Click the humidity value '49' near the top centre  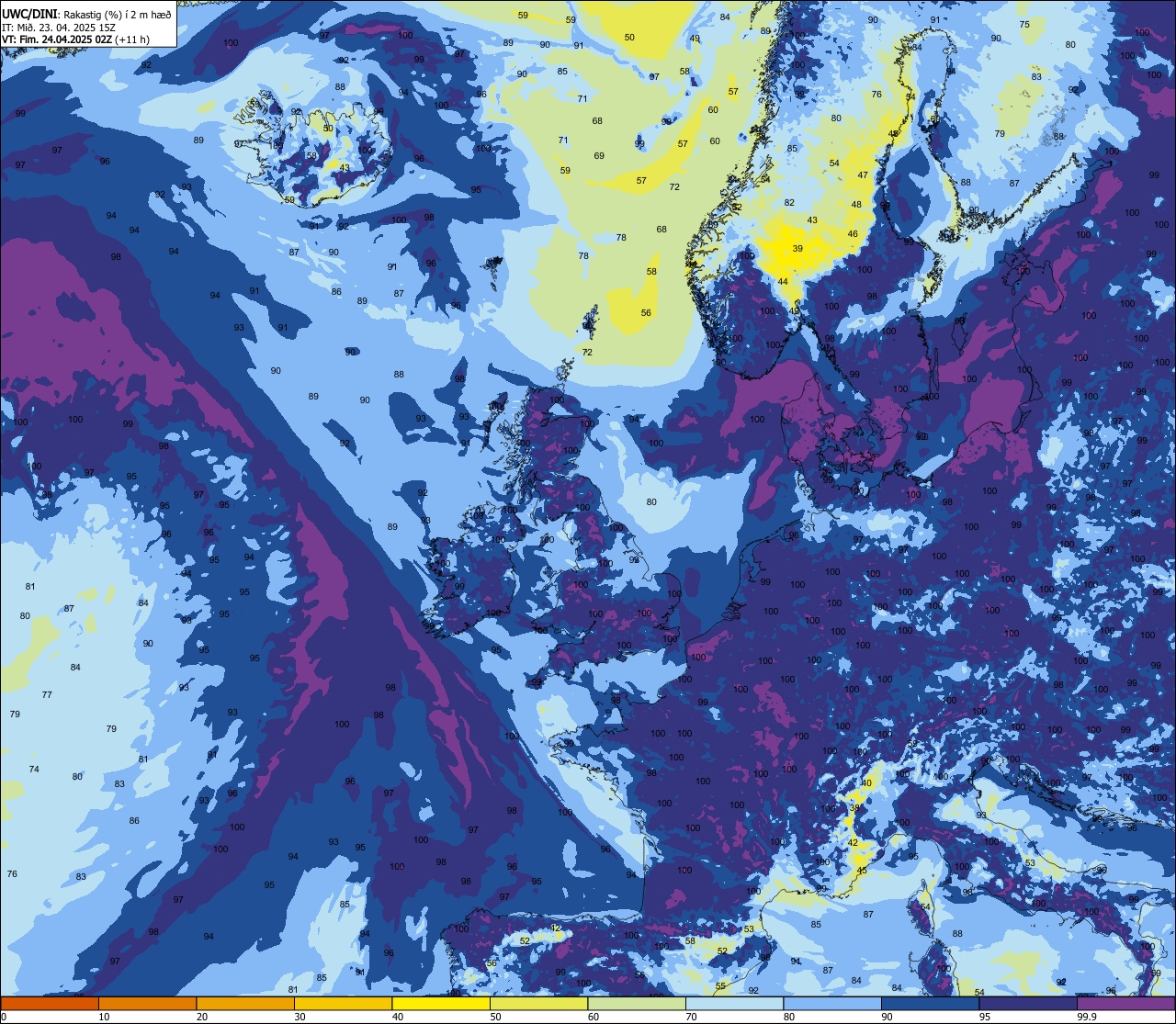click(x=695, y=39)
